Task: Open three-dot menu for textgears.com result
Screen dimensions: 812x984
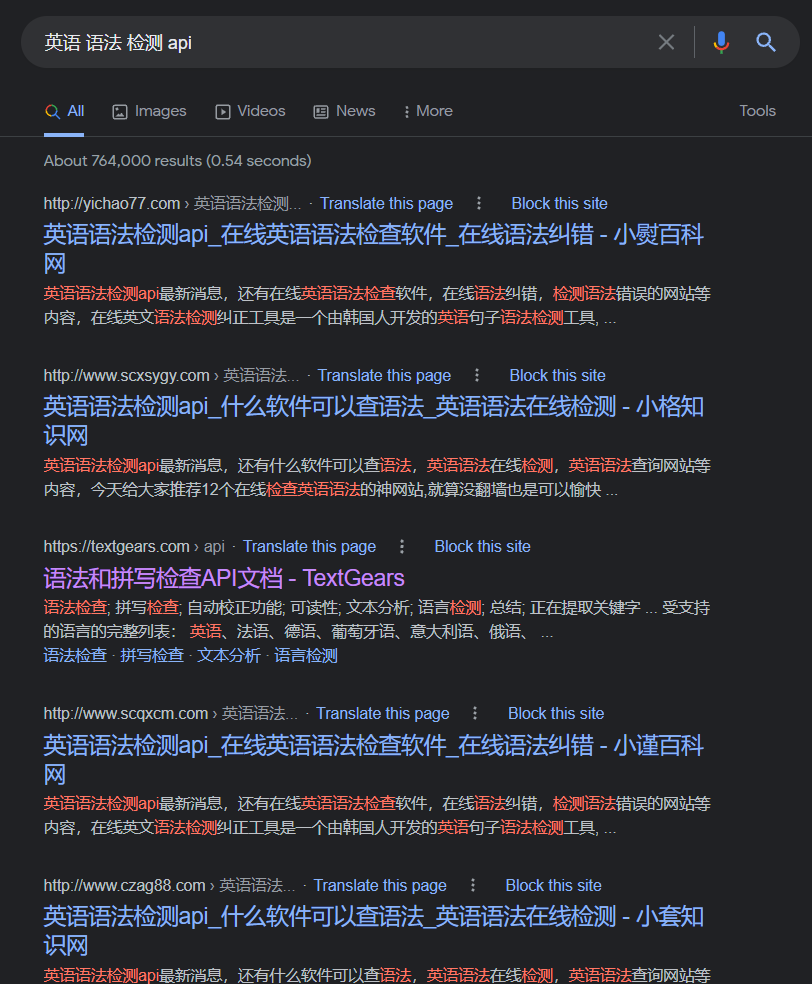Action: point(402,547)
